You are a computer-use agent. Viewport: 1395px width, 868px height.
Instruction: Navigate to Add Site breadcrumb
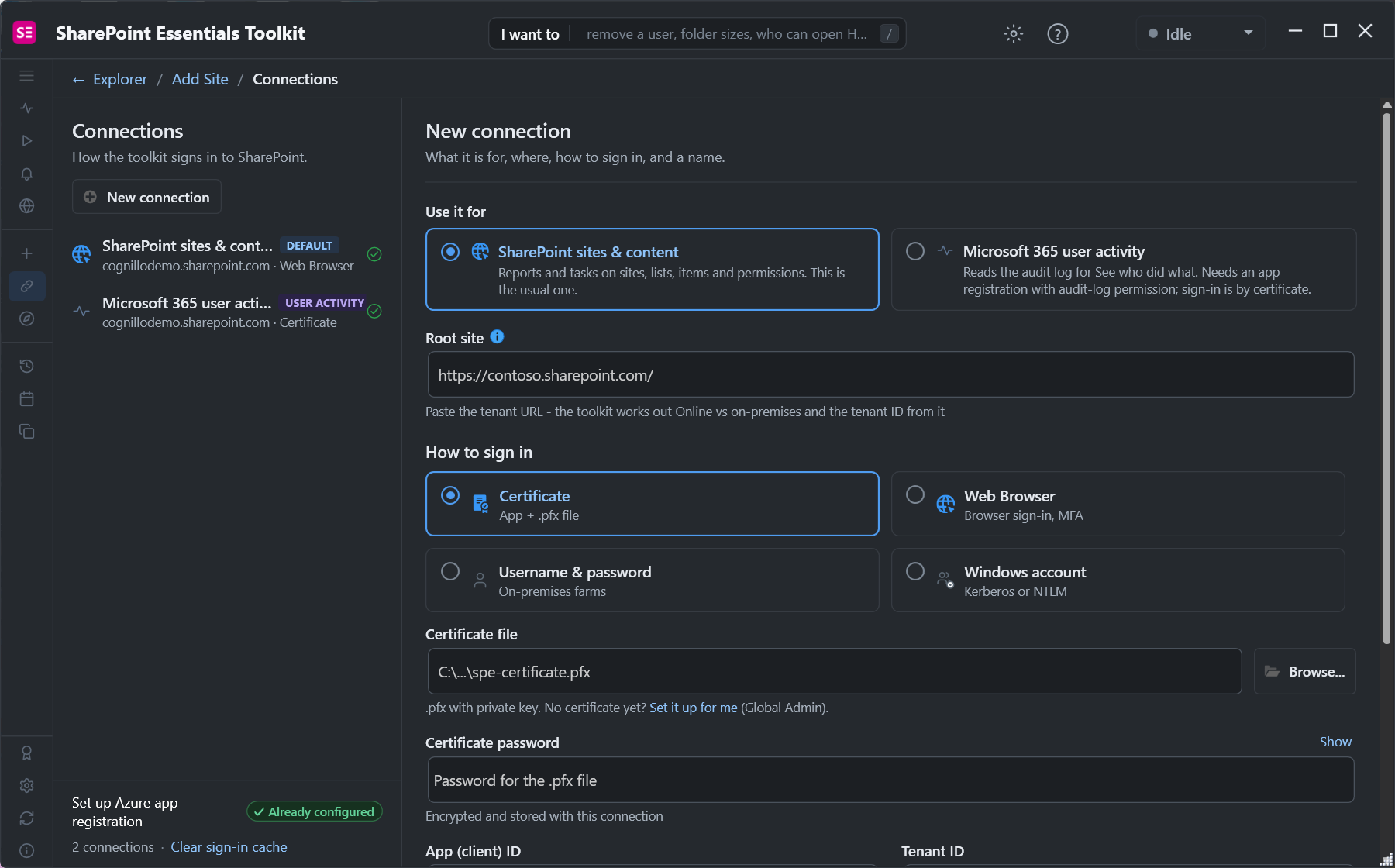pos(200,79)
